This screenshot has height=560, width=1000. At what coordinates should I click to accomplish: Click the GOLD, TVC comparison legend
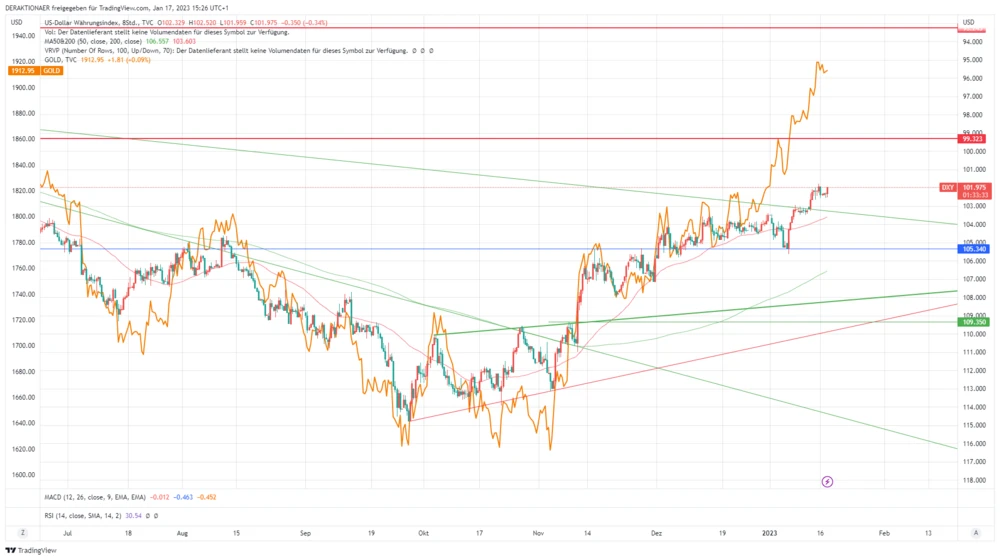pyautogui.click(x=97, y=60)
